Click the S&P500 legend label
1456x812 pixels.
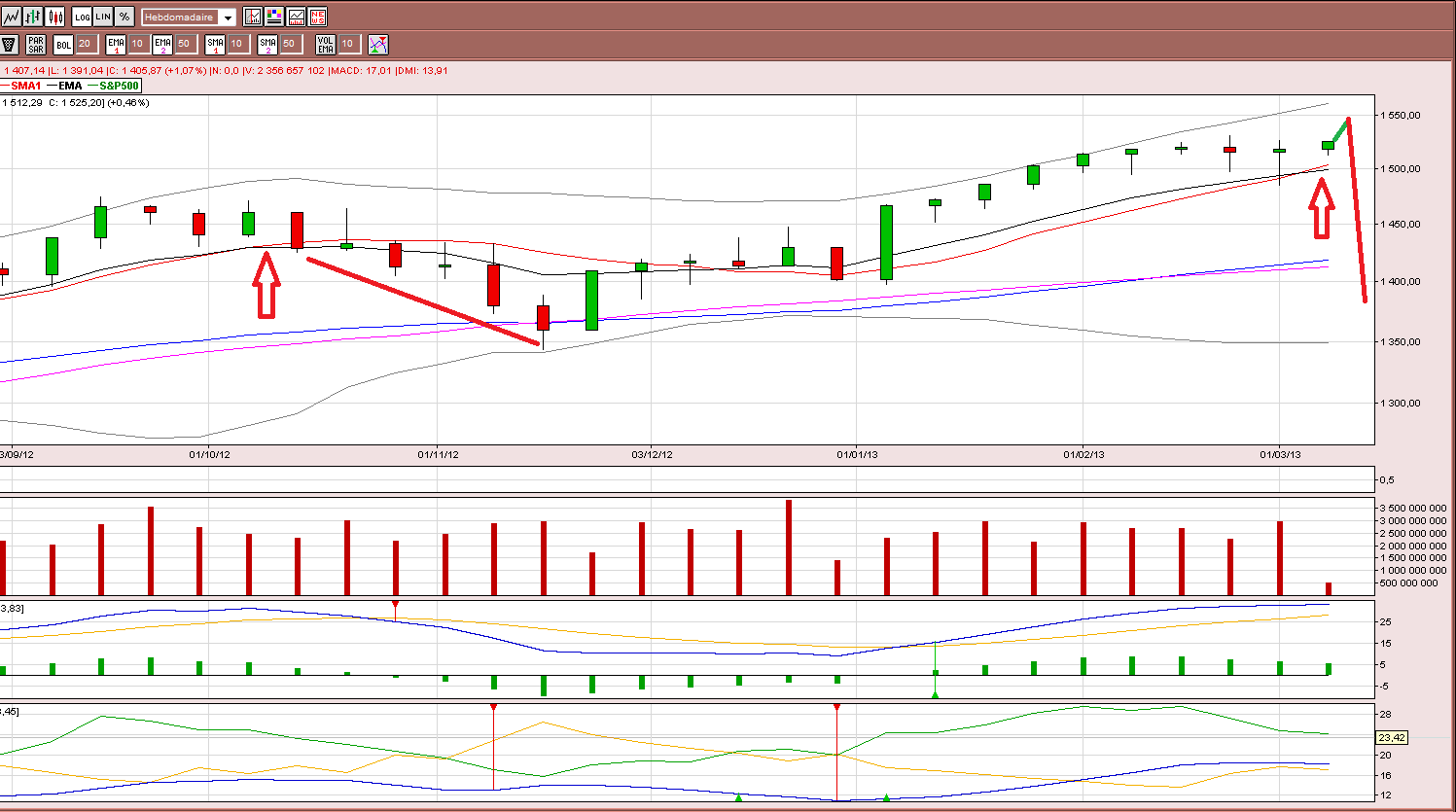pos(120,86)
